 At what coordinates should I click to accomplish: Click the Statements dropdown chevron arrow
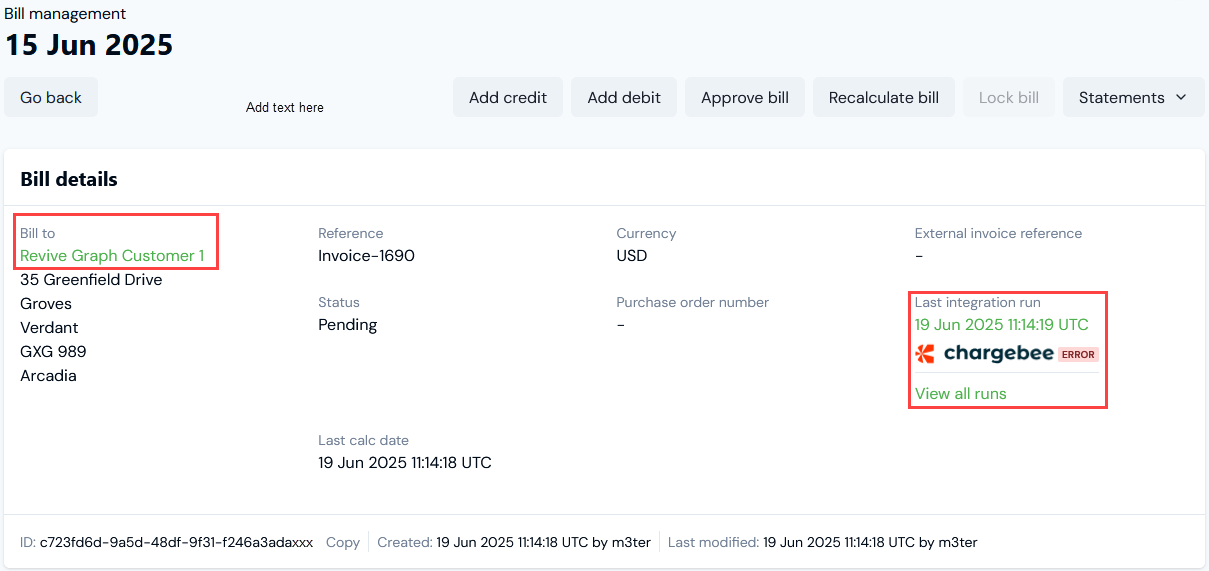click(1181, 97)
